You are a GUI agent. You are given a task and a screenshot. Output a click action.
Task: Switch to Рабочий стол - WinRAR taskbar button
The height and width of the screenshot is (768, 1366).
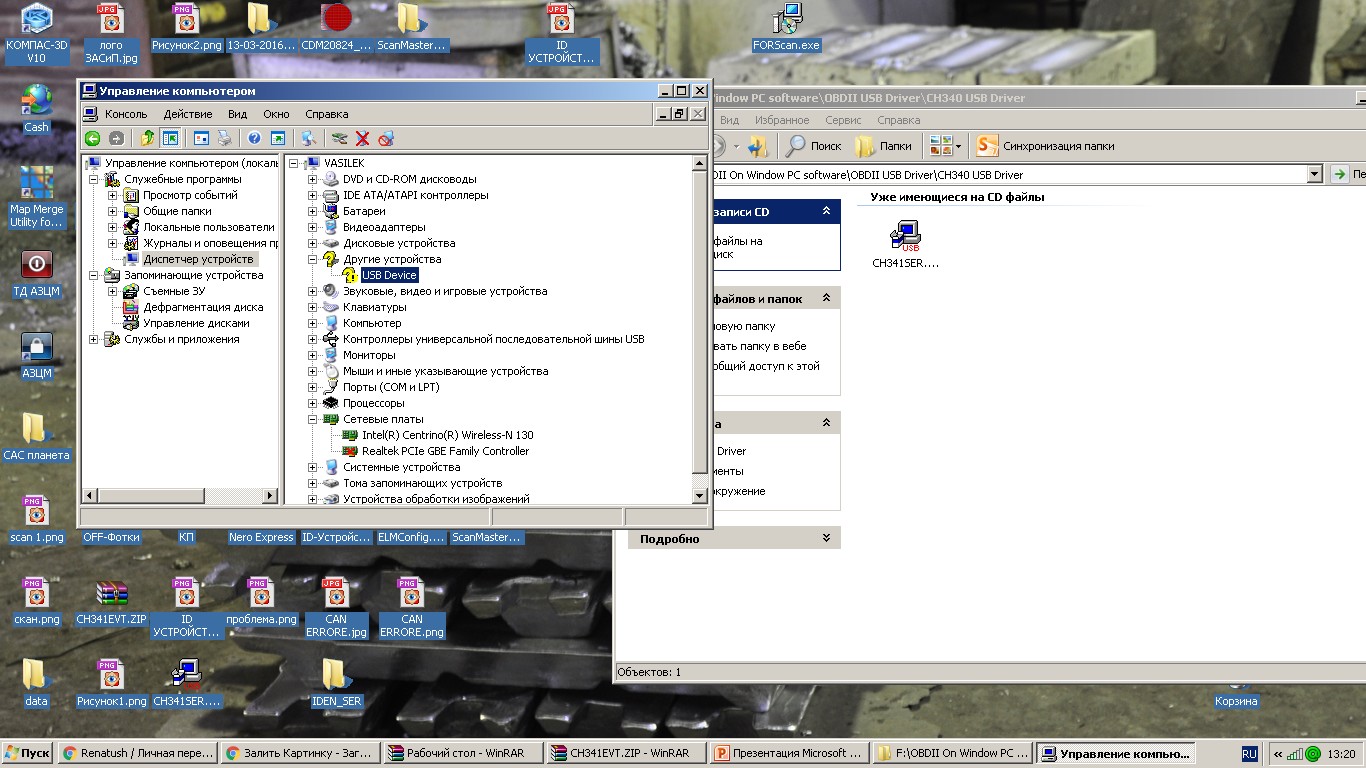(x=464, y=753)
